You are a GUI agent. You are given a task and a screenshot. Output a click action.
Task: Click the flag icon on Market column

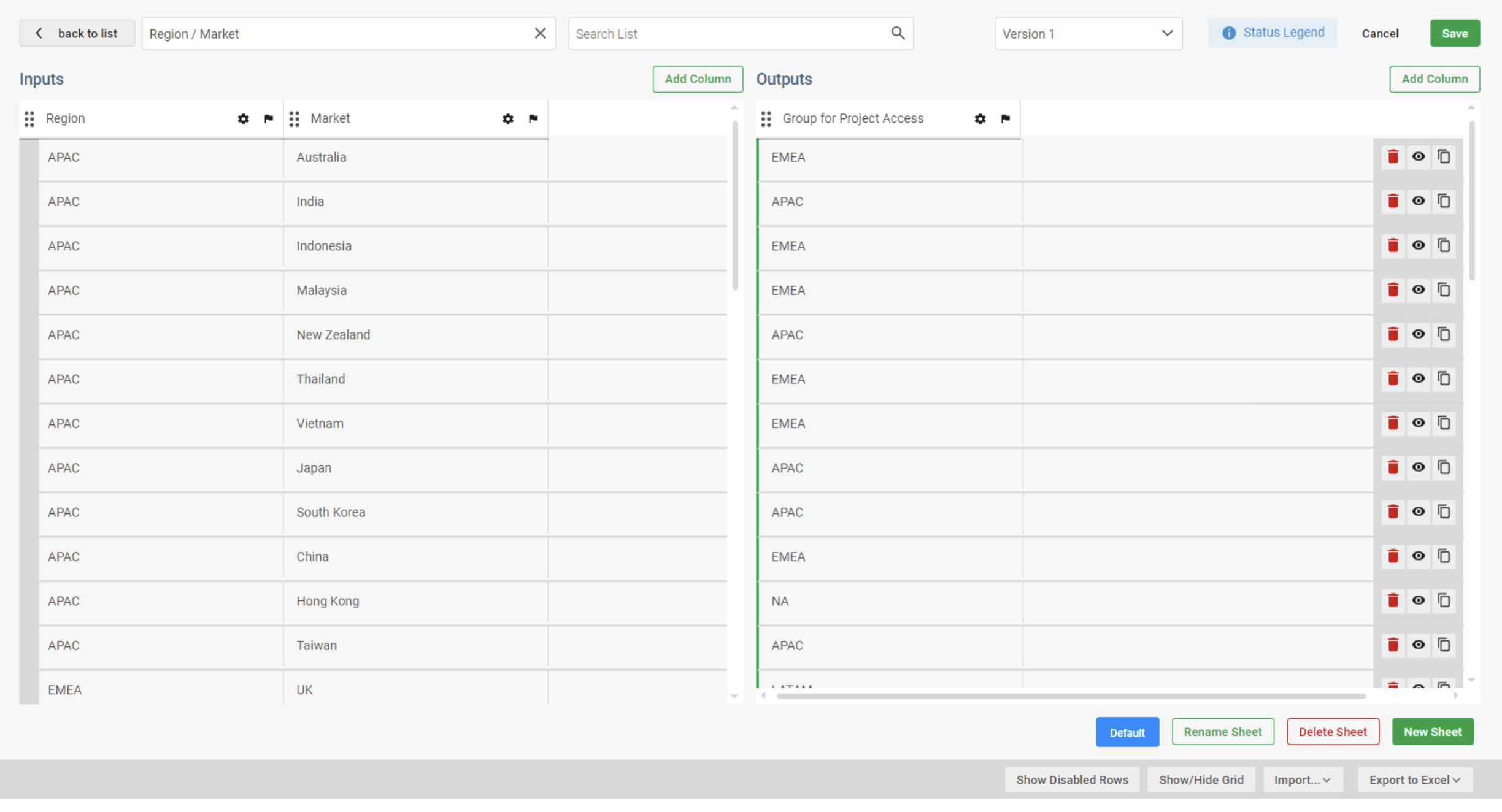click(x=533, y=119)
